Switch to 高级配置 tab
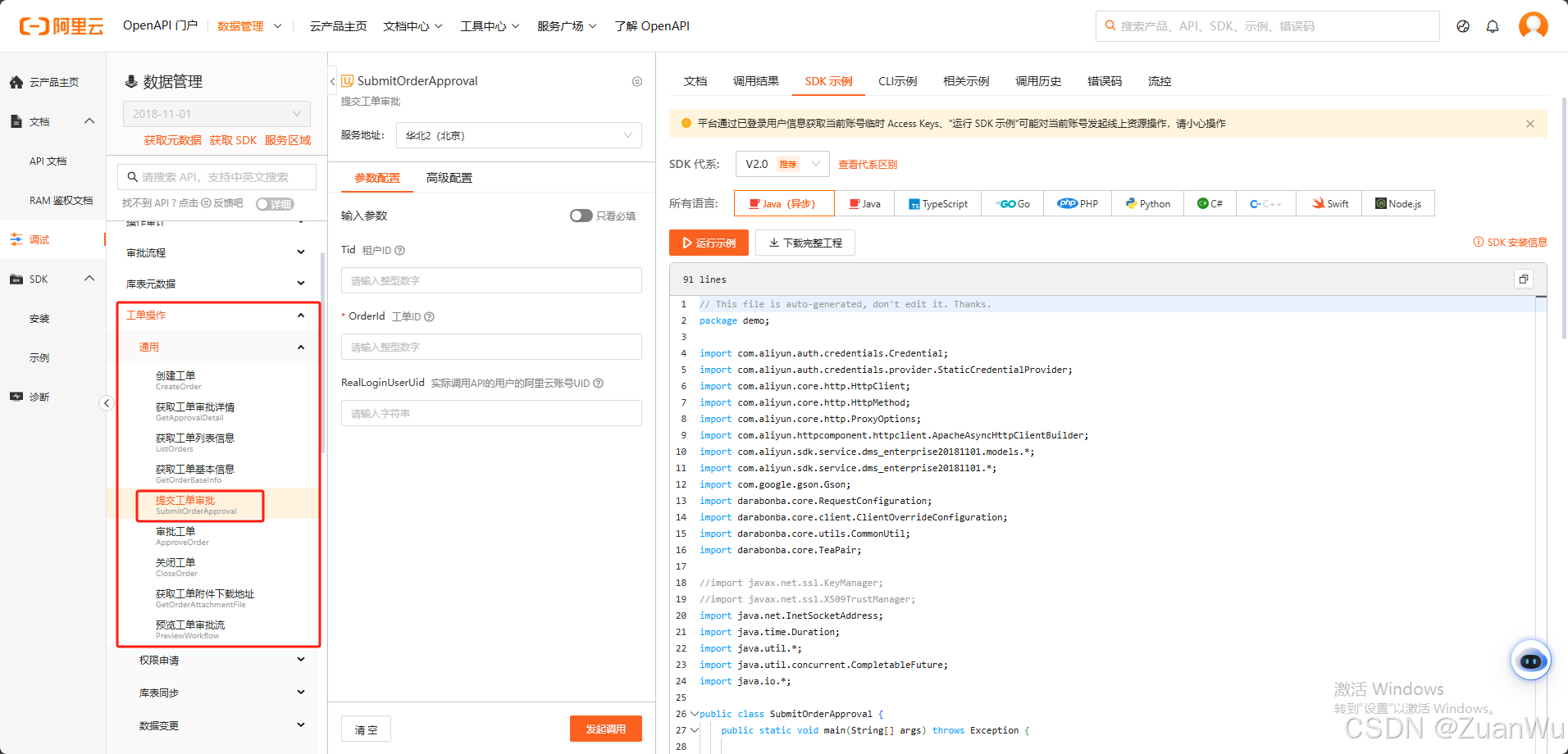 click(449, 178)
